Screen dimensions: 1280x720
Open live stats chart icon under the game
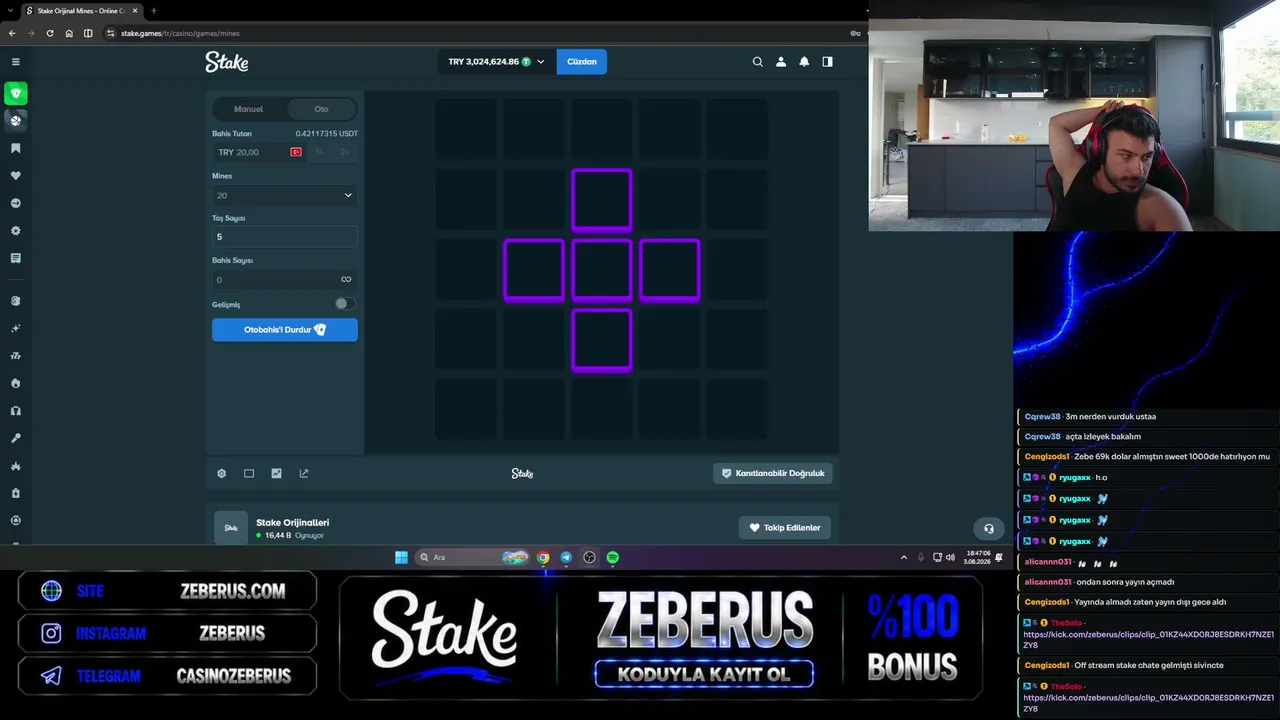click(x=276, y=474)
